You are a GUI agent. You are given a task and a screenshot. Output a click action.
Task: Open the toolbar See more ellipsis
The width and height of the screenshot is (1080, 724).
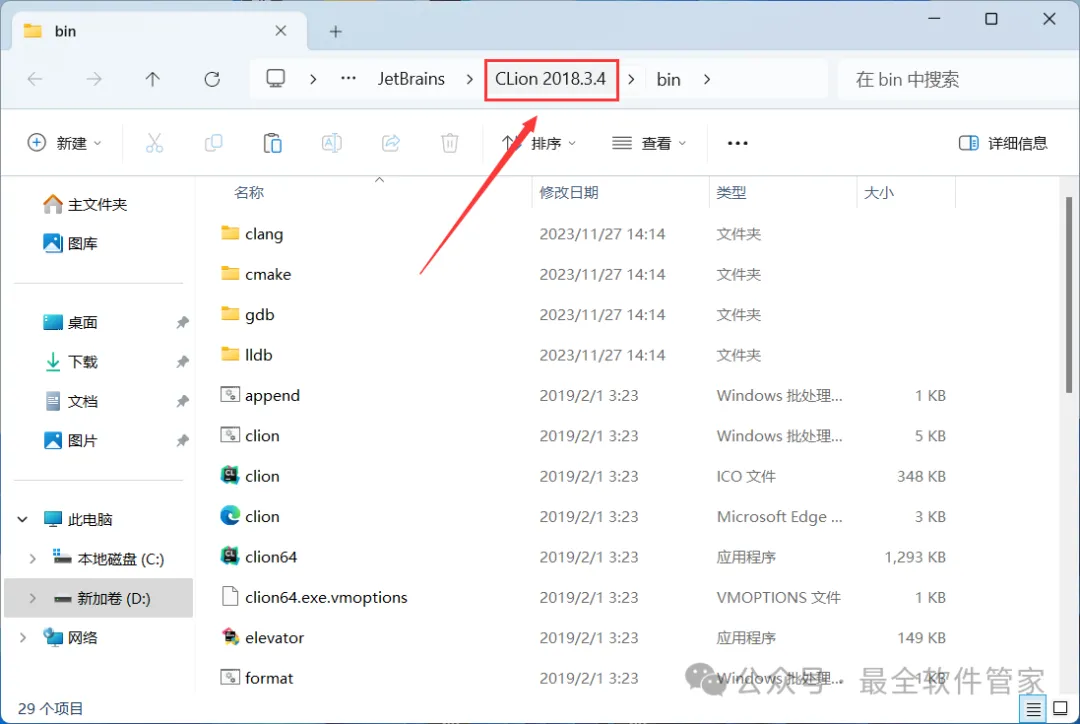(738, 143)
